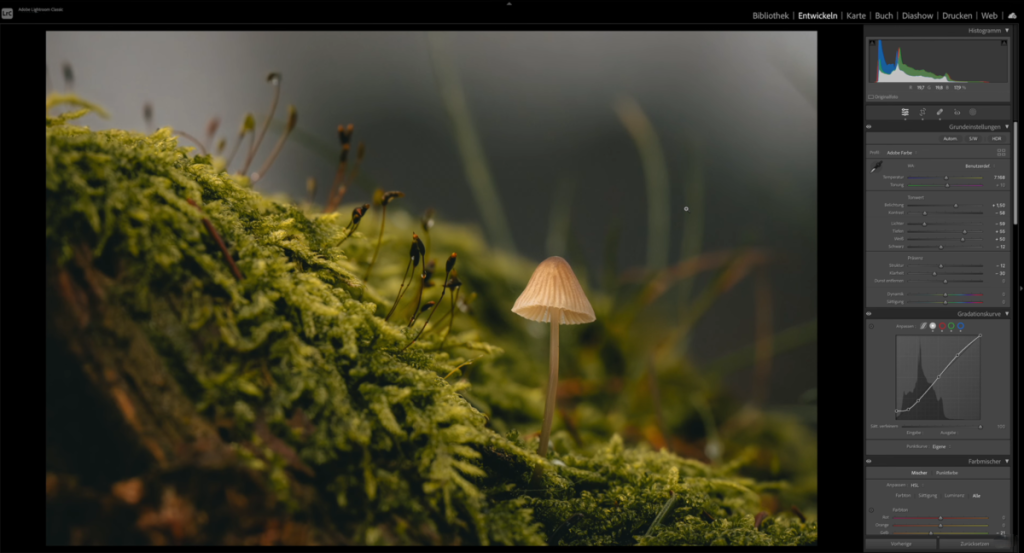The height and width of the screenshot is (553, 1024).
Task: Switch to the Bibliothek module
Action: (771, 16)
